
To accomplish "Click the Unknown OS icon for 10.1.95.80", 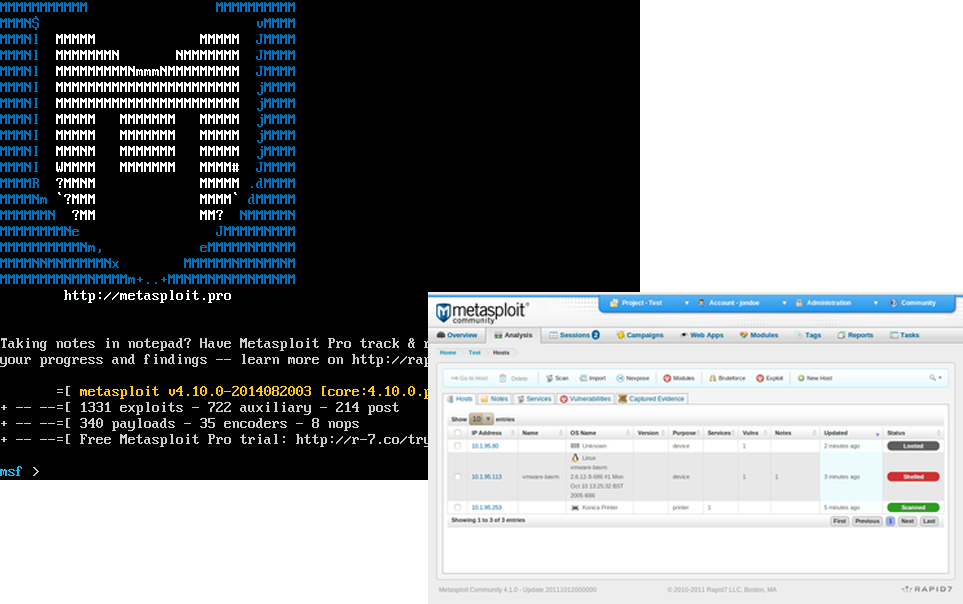I will [575, 446].
